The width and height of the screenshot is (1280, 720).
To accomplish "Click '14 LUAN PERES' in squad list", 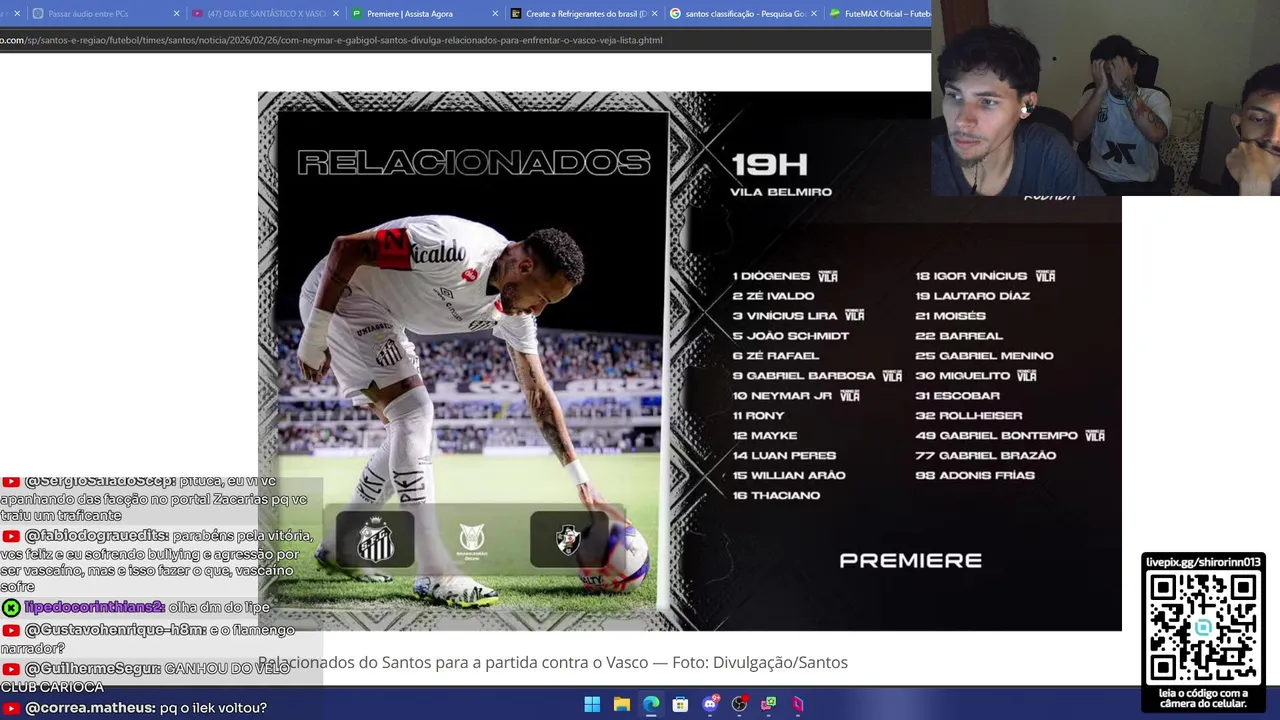I will [784, 456].
